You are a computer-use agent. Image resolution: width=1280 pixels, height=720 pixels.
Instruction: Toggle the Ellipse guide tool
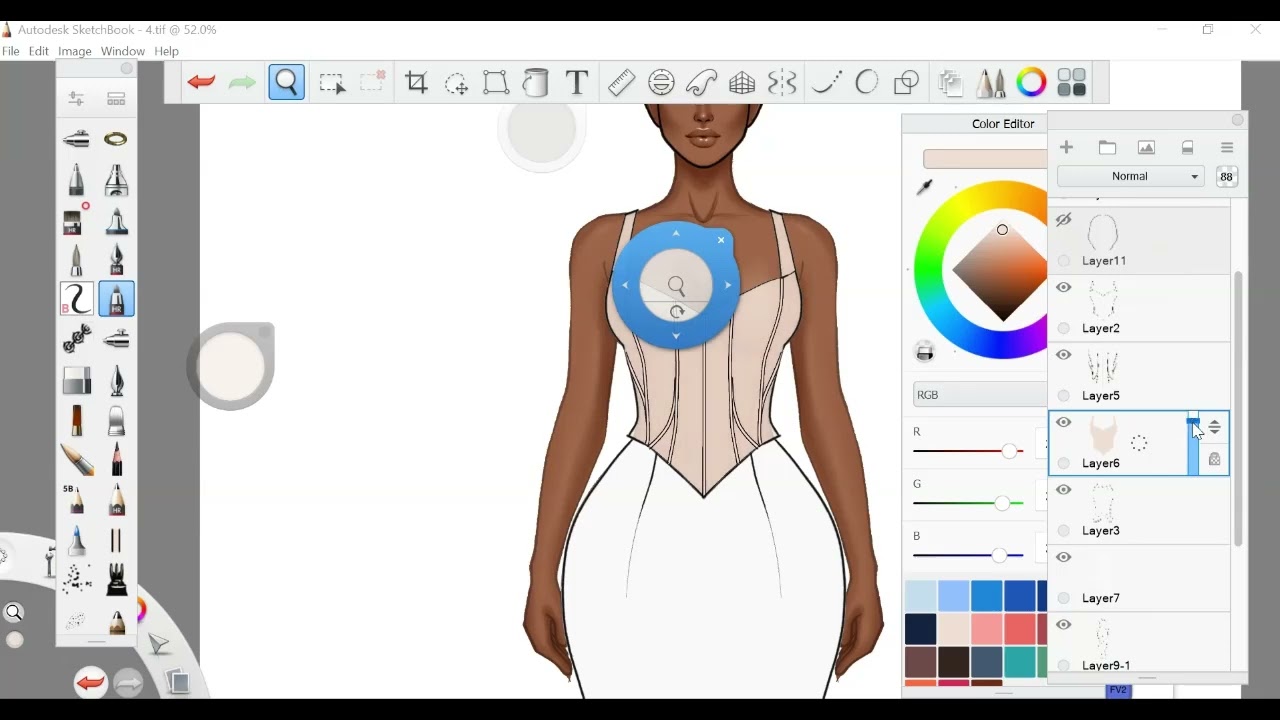click(x=662, y=83)
